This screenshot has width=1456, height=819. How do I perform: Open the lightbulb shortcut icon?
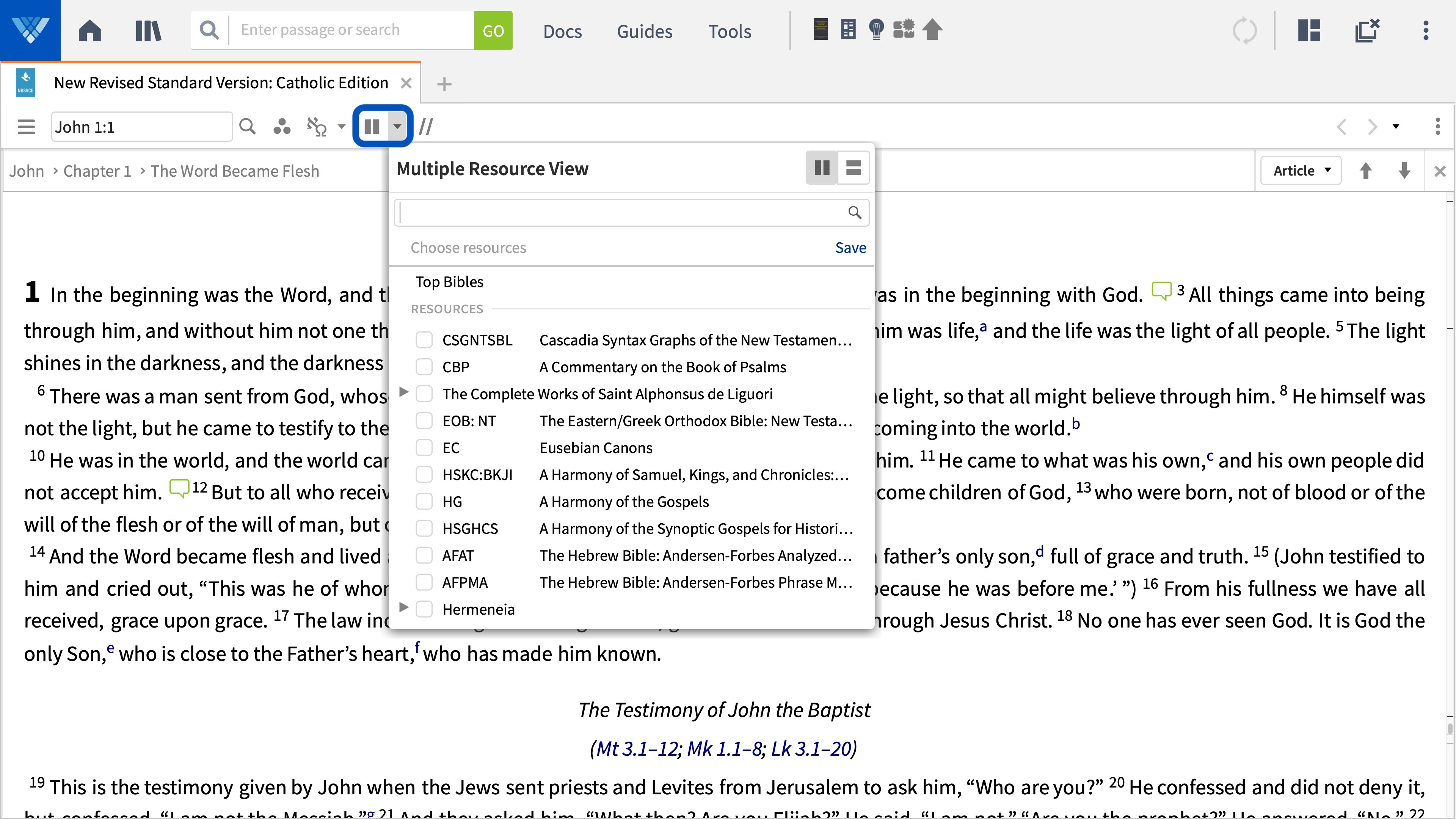click(x=876, y=30)
